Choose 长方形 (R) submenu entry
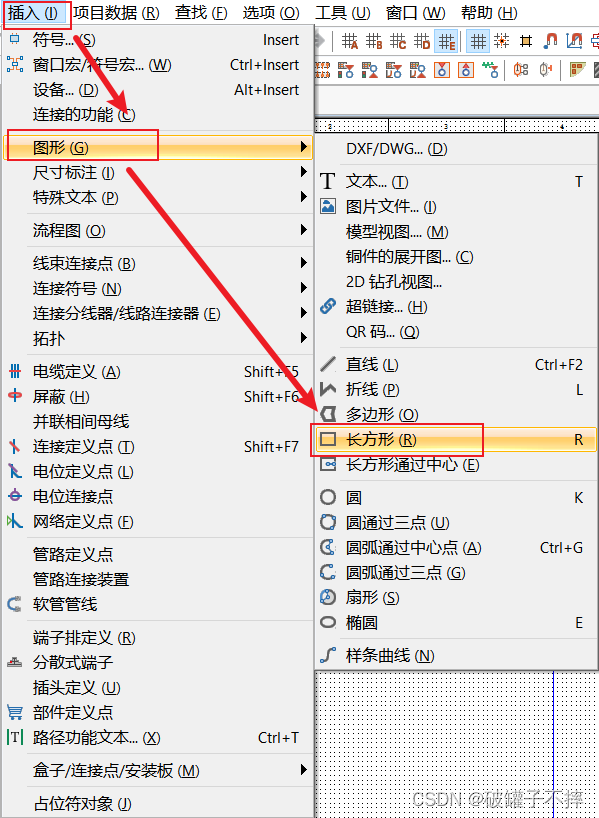Viewport: 599px width, 818px height. pyautogui.click(x=456, y=440)
